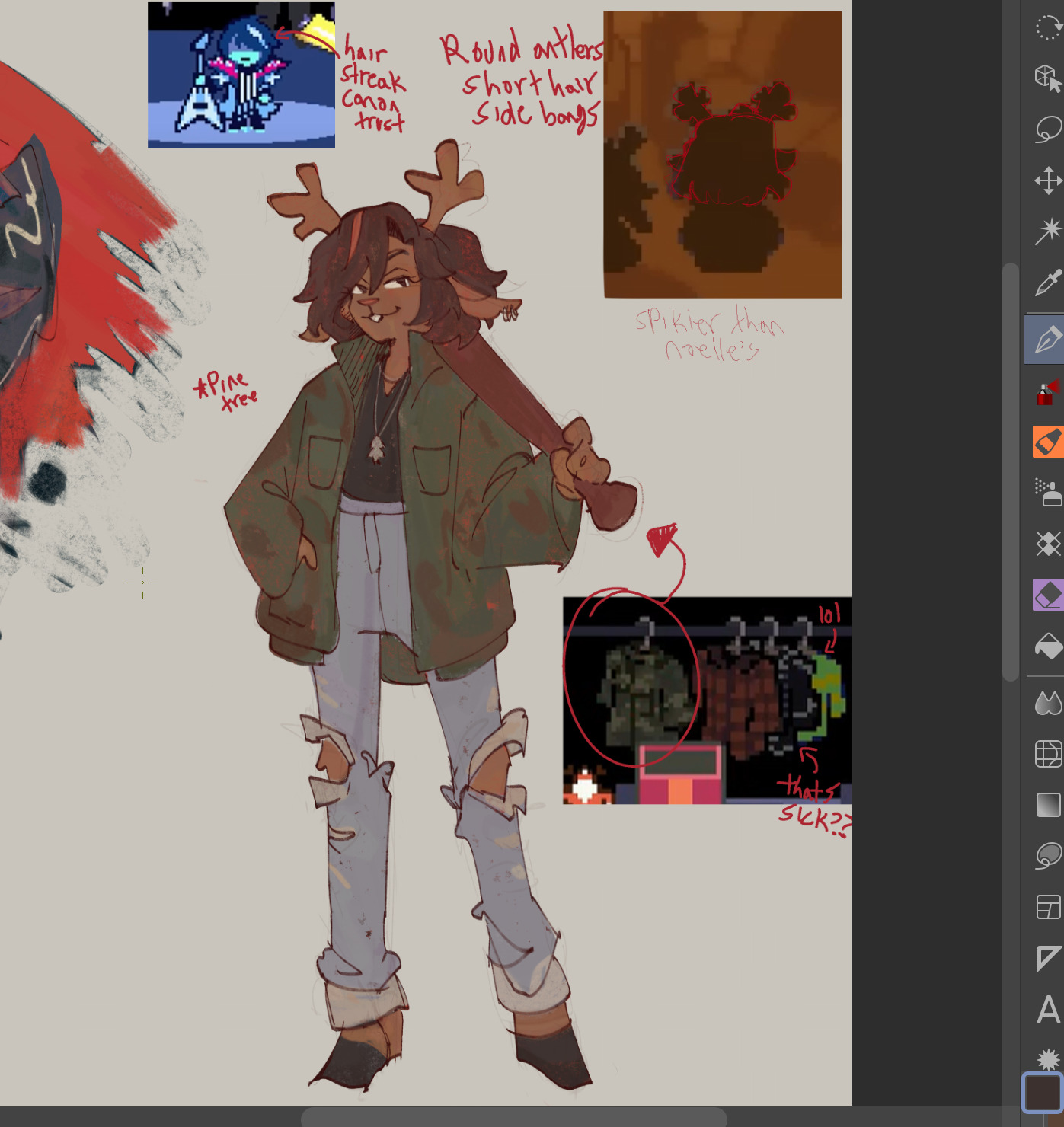The height and width of the screenshot is (1127, 1064).
Task: Select the Frame border tool
Action: (1048, 907)
